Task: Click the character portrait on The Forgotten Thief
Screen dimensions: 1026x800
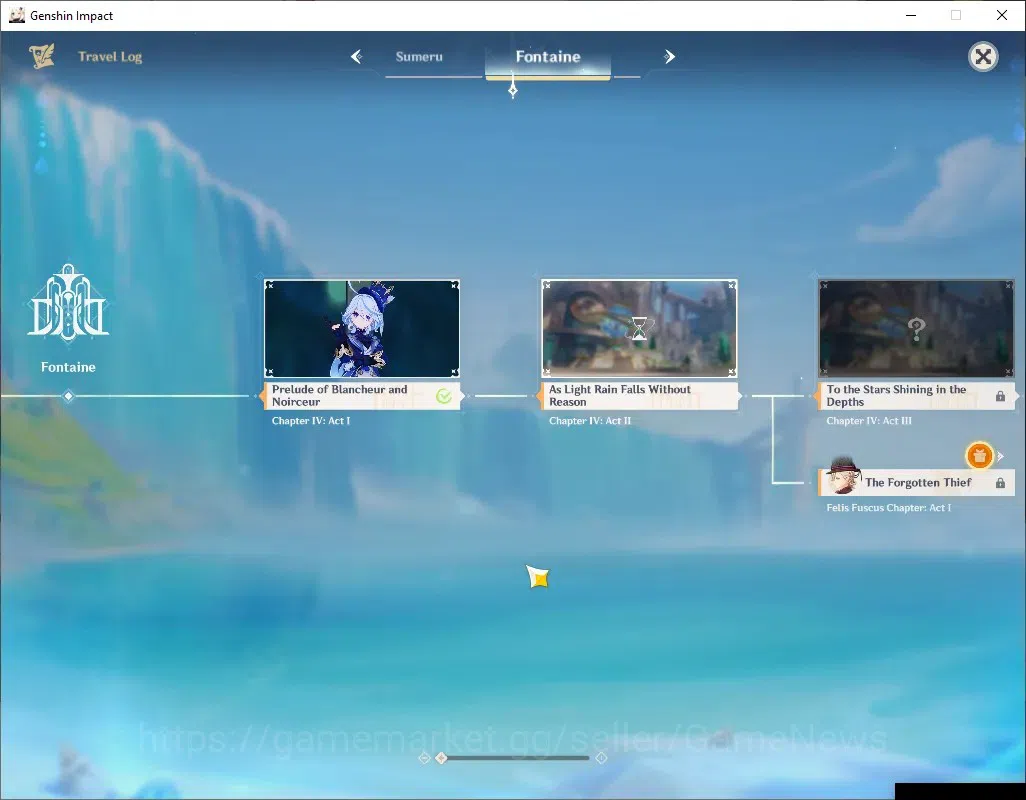Action: tap(843, 476)
